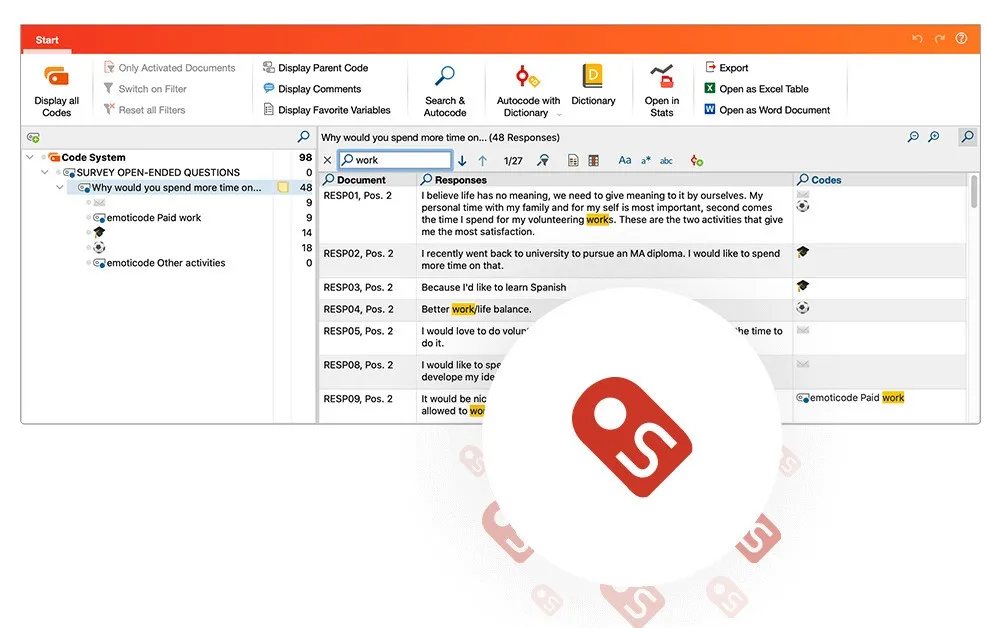Toggle the abc whole word option
987x628 pixels.
pos(666,161)
